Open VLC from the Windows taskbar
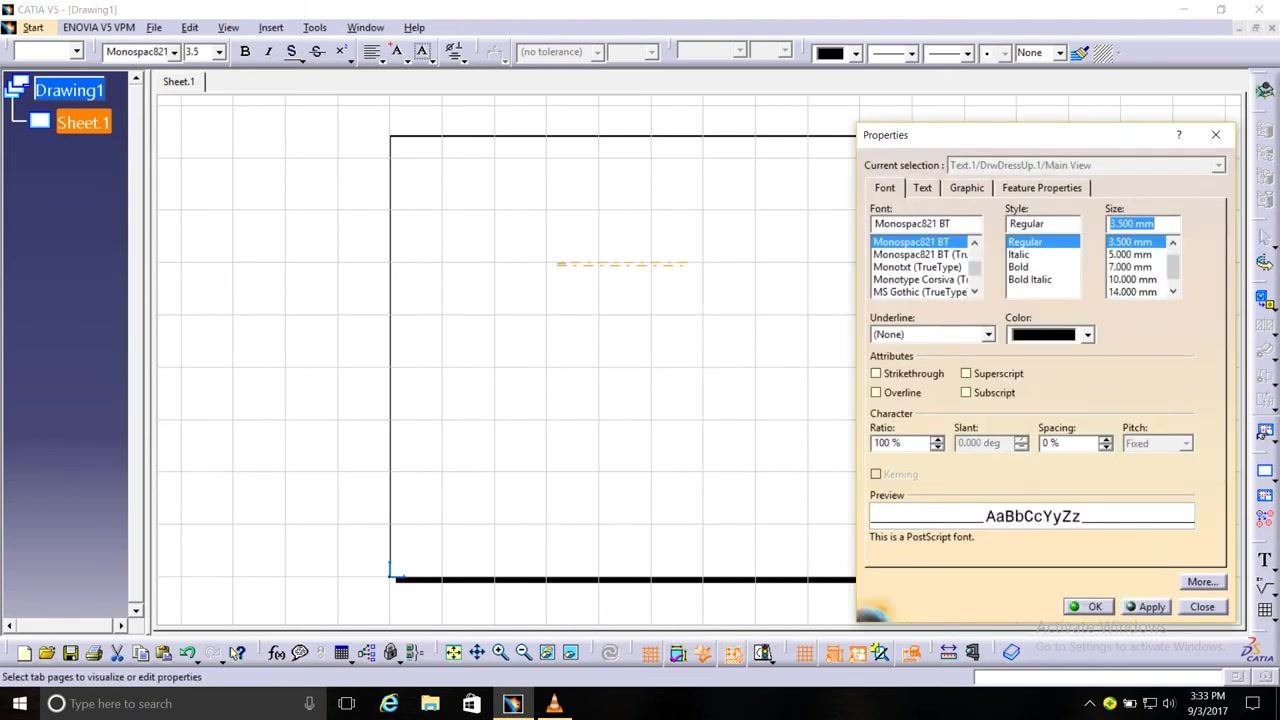This screenshot has height=720, width=1280. coord(554,703)
